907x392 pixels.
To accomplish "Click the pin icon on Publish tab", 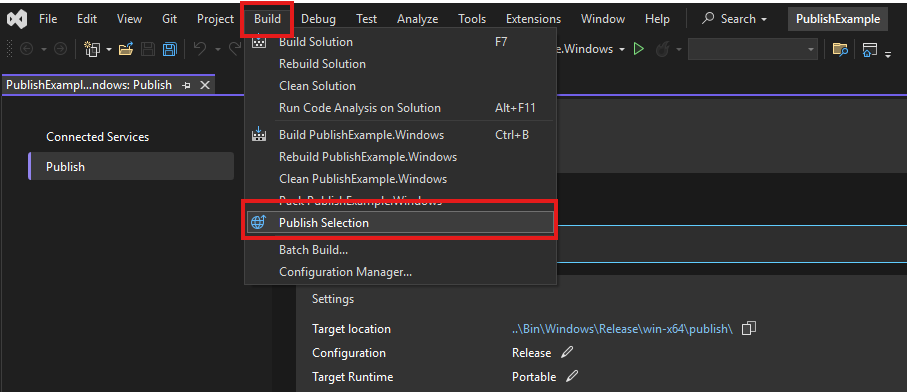I will pyautogui.click(x=186, y=85).
